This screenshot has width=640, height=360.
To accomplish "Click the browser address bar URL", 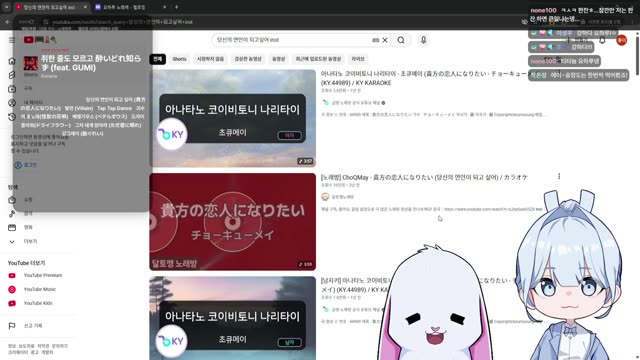I will point(122,22).
